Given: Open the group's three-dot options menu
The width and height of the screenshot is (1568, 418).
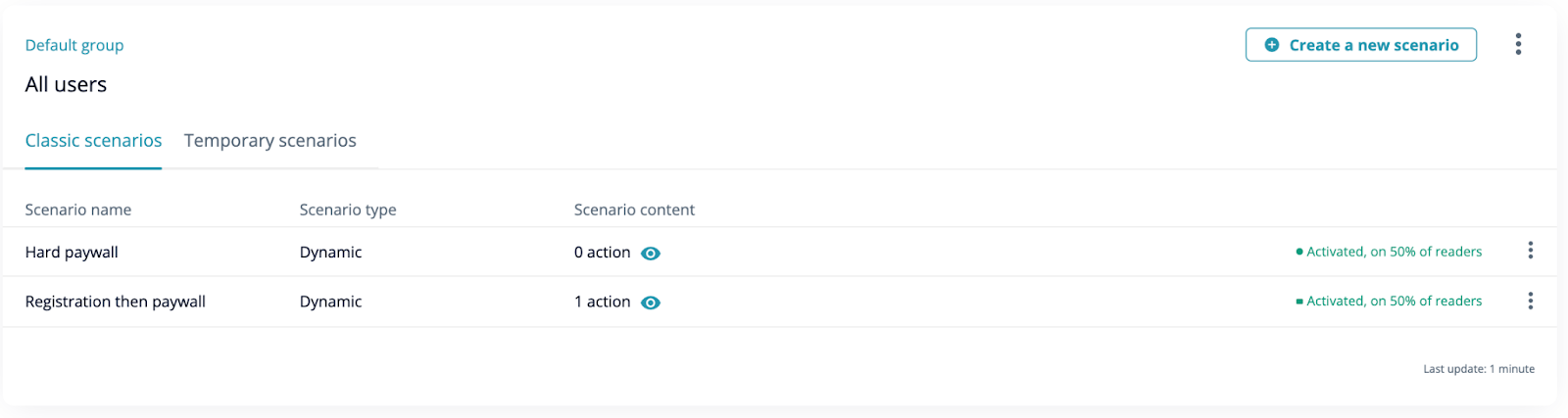Looking at the screenshot, I should 1518,44.
